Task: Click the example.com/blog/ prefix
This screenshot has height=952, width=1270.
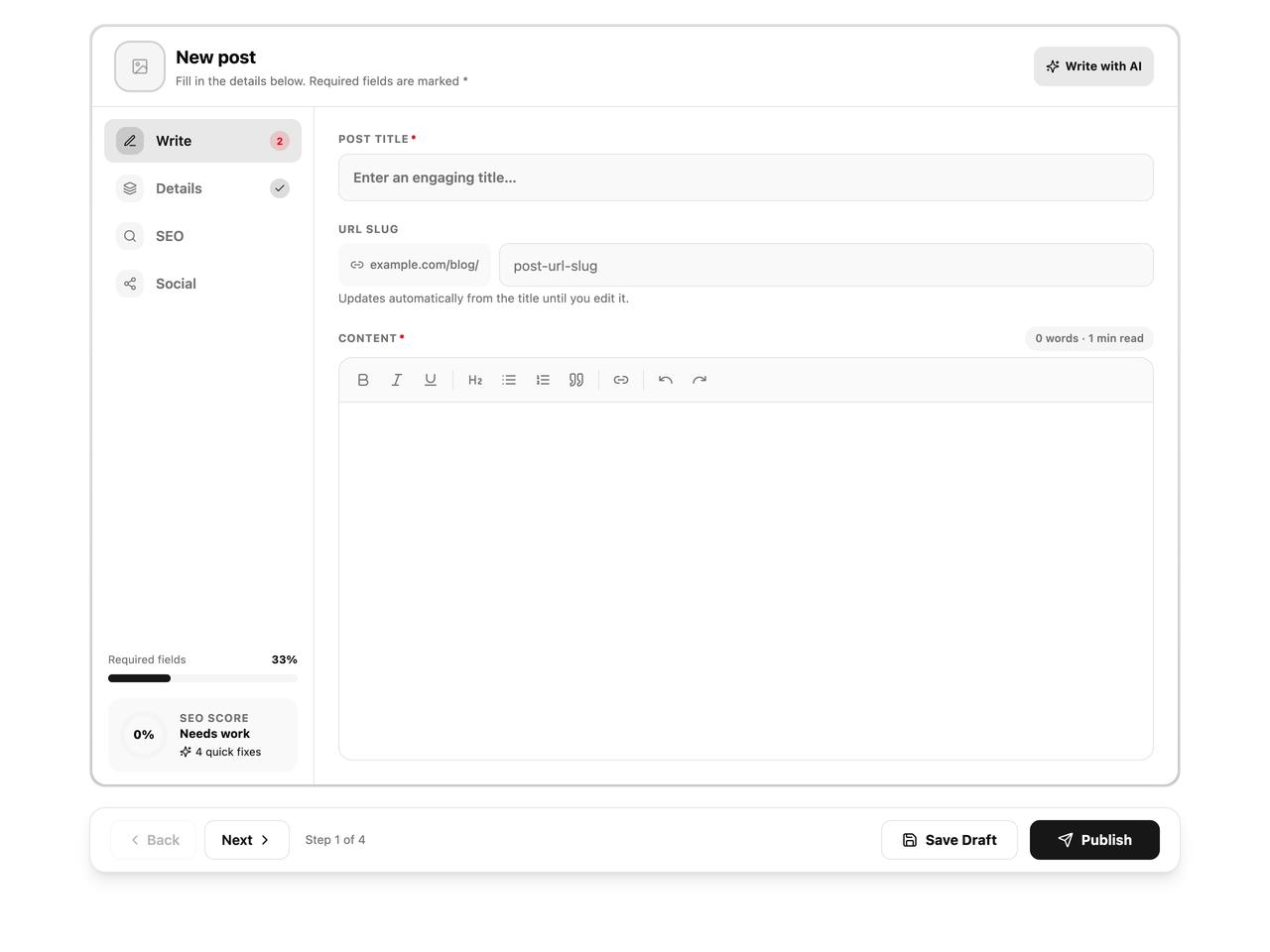Action: [415, 265]
